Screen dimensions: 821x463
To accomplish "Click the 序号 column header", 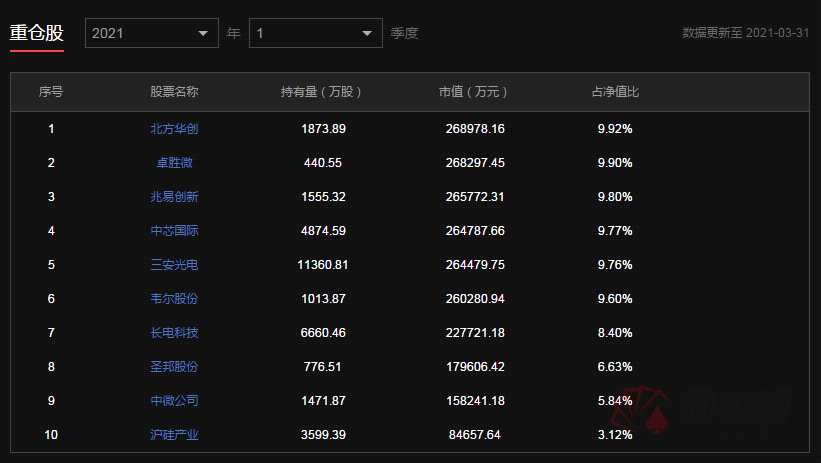I will pyautogui.click(x=51, y=92).
